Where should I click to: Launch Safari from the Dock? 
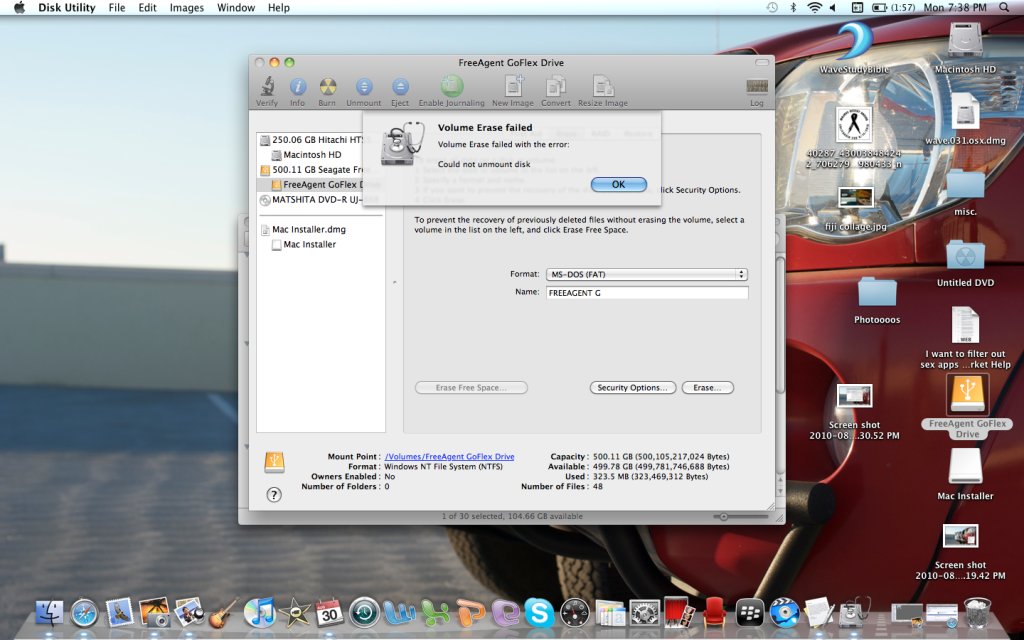[84, 613]
